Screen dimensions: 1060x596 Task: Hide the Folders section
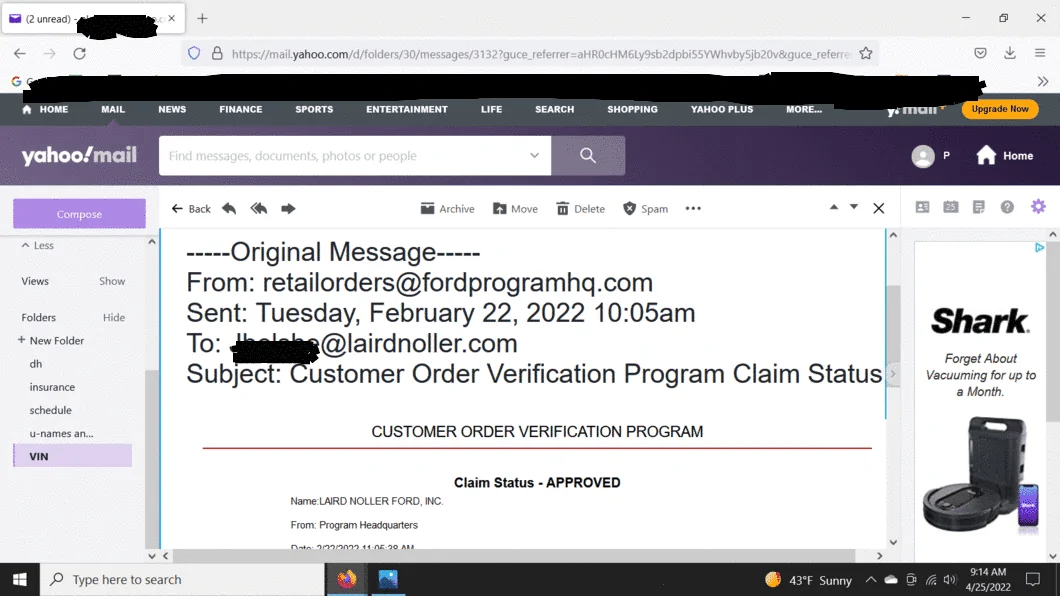[x=114, y=317]
